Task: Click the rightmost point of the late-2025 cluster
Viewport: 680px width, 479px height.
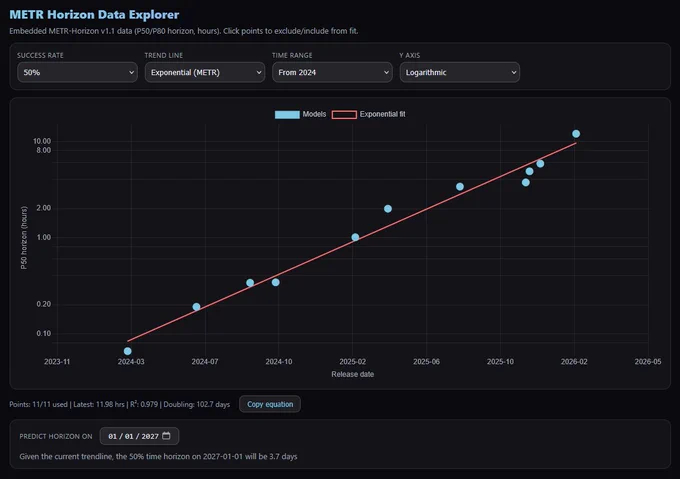Action: pyautogui.click(x=540, y=163)
